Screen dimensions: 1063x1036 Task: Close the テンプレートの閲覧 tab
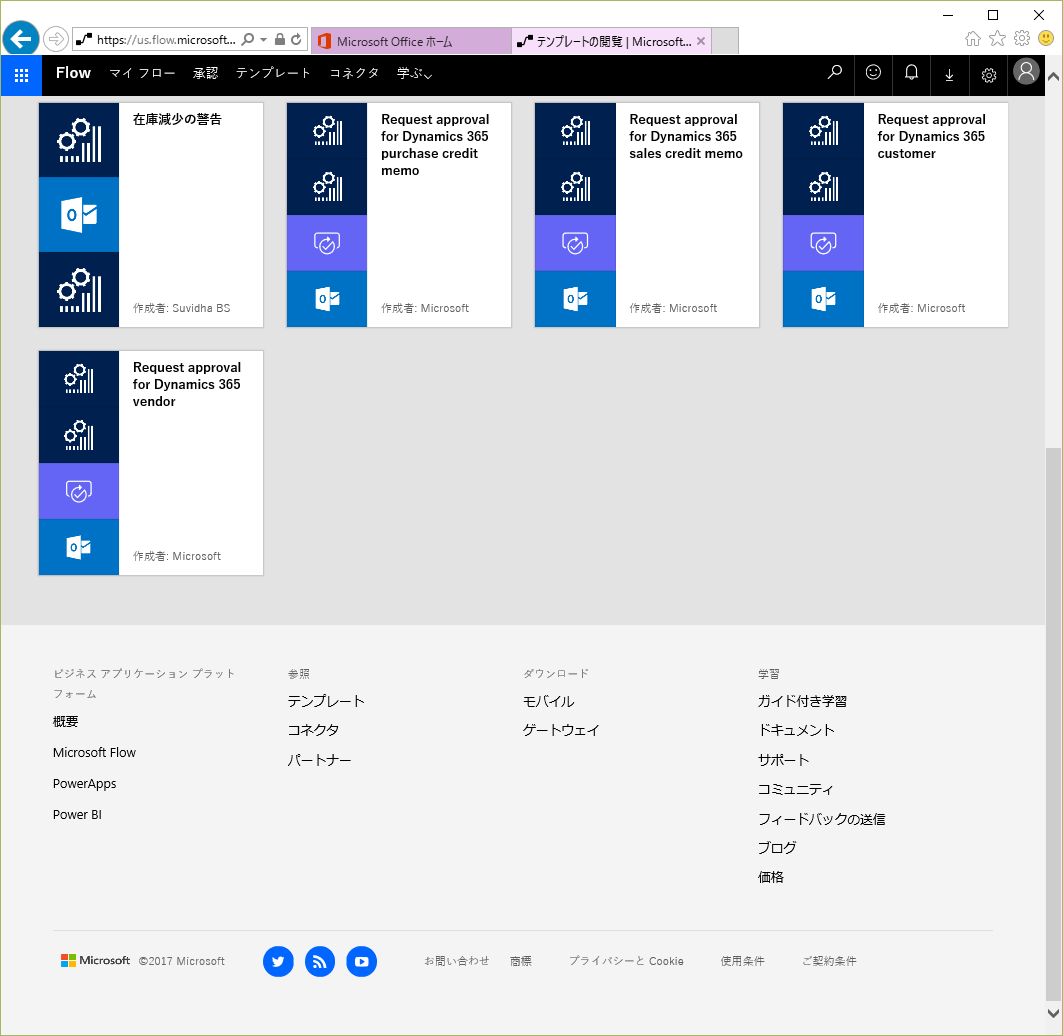click(x=701, y=41)
